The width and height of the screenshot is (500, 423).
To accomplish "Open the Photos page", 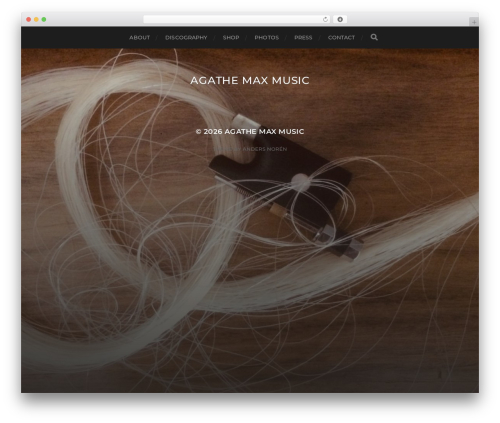I will point(267,37).
